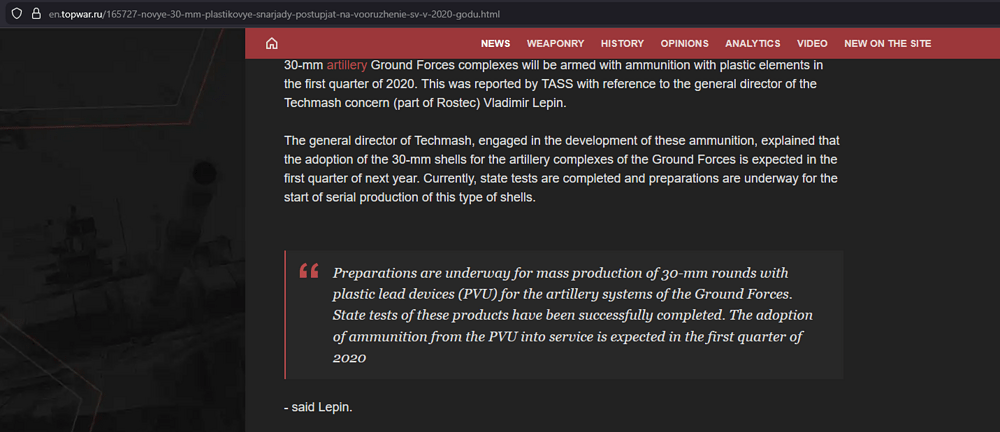
Task: Select HISTORY in the navigation bar
Action: 622,44
